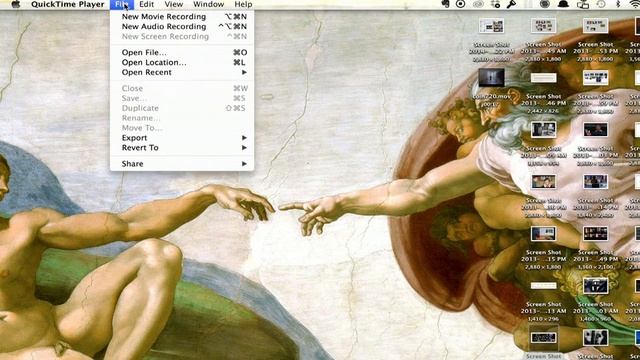Open the Wi-Fi status menu
The image size is (640, 360).
pyautogui.click(x=635, y=4)
